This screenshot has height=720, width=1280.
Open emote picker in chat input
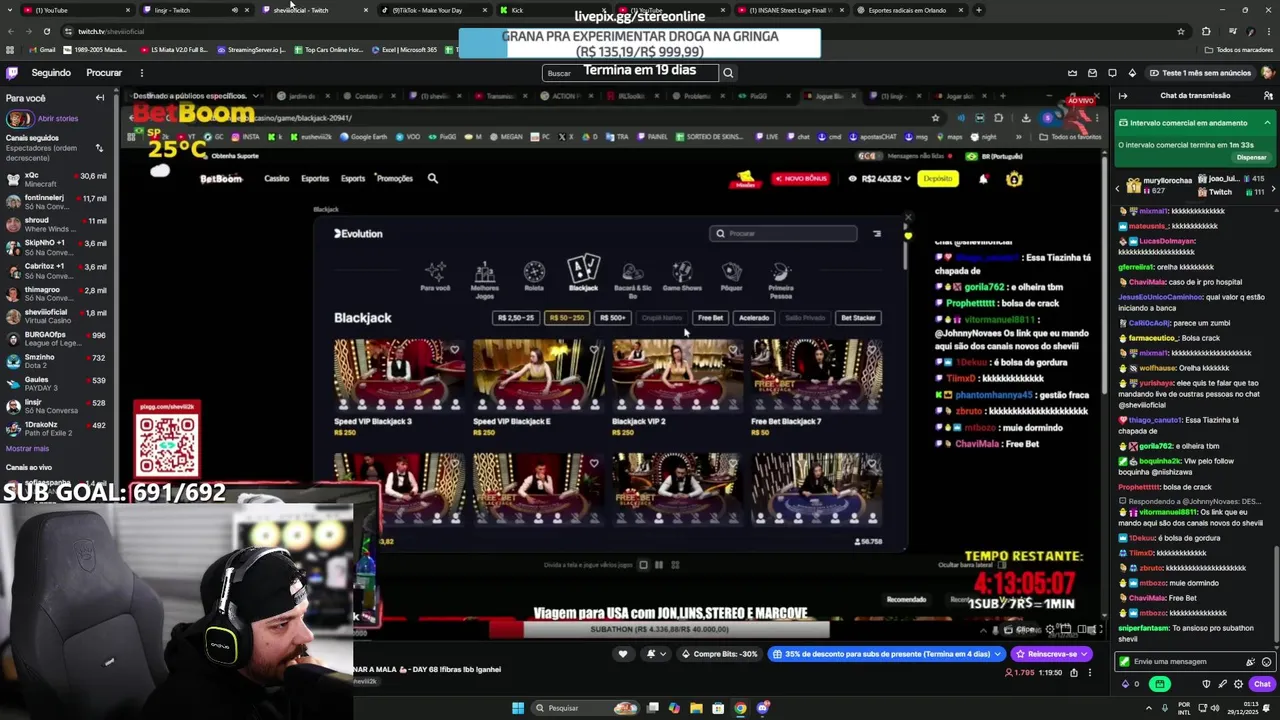click(1266, 661)
